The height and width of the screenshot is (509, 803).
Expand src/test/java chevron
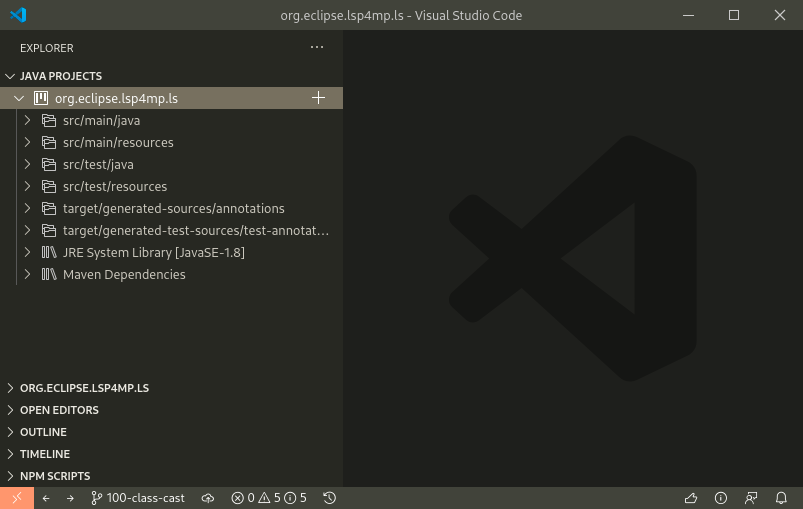click(28, 164)
